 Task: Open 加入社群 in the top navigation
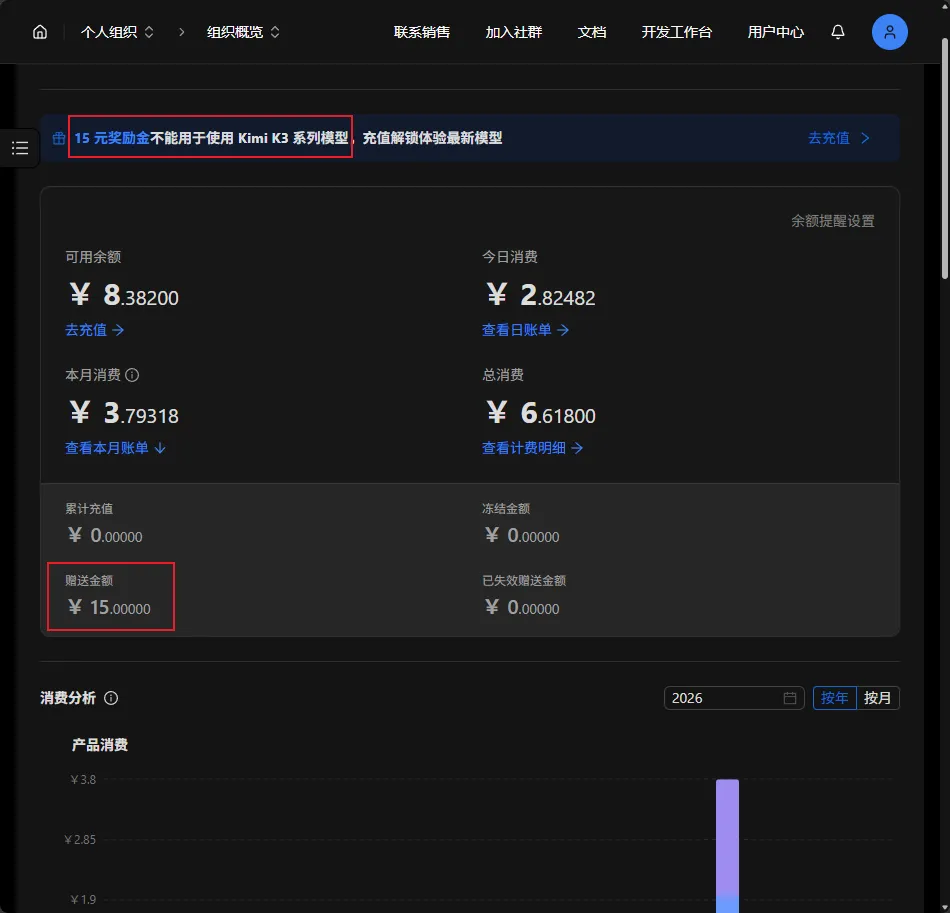pyautogui.click(x=514, y=32)
